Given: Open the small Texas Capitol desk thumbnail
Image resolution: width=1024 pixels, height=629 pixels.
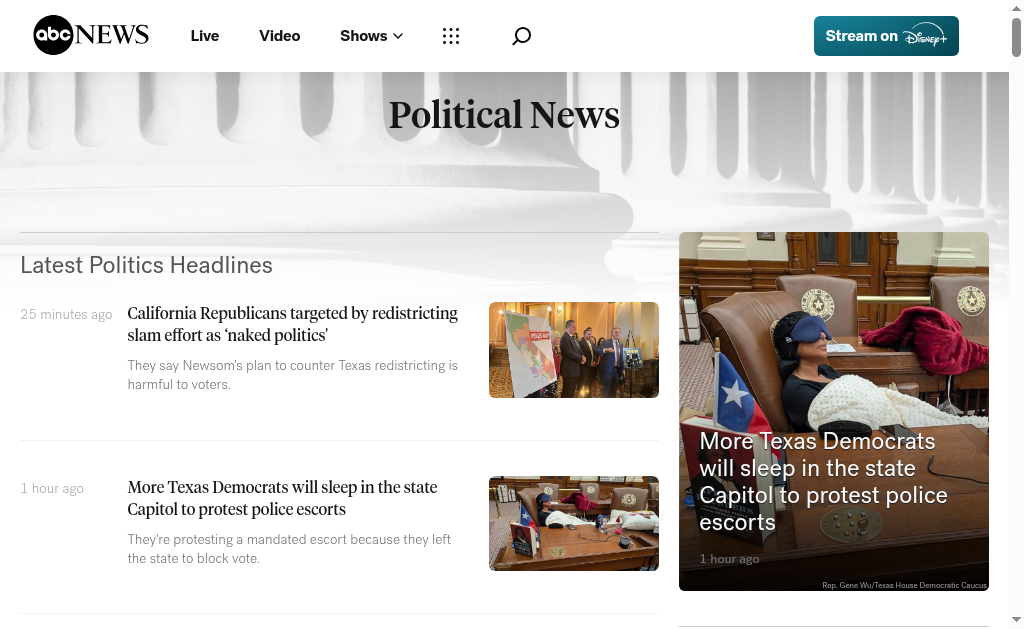Looking at the screenshot, I should tap(574, 523).
